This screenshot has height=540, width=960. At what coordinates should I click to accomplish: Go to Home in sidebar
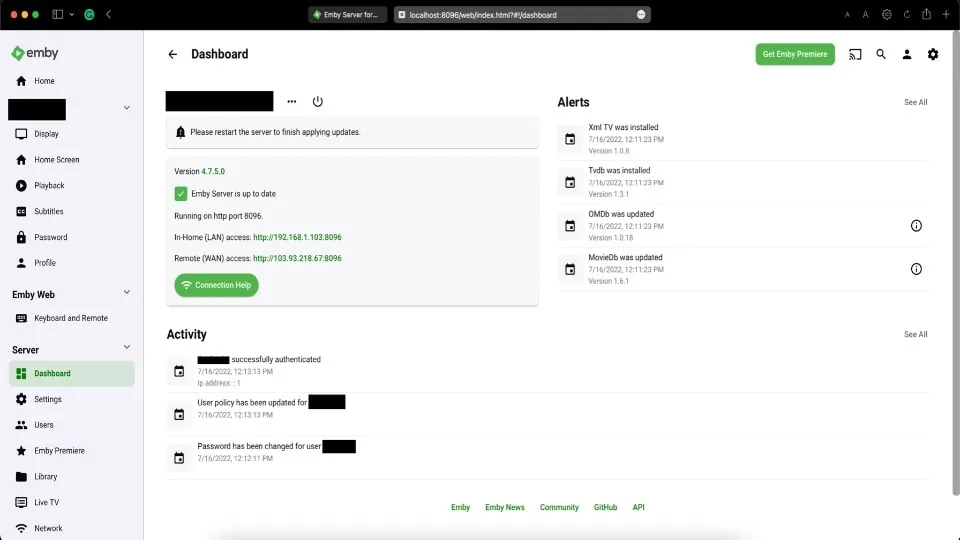72,81
